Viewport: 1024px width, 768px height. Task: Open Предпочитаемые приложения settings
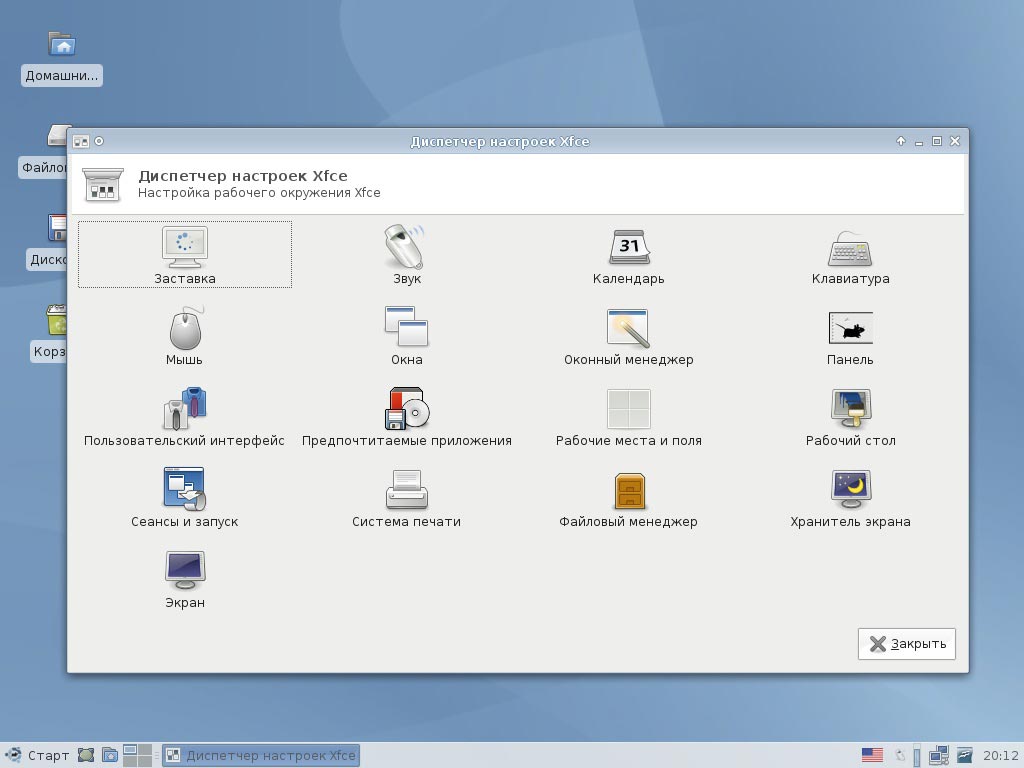click(406, 409)
